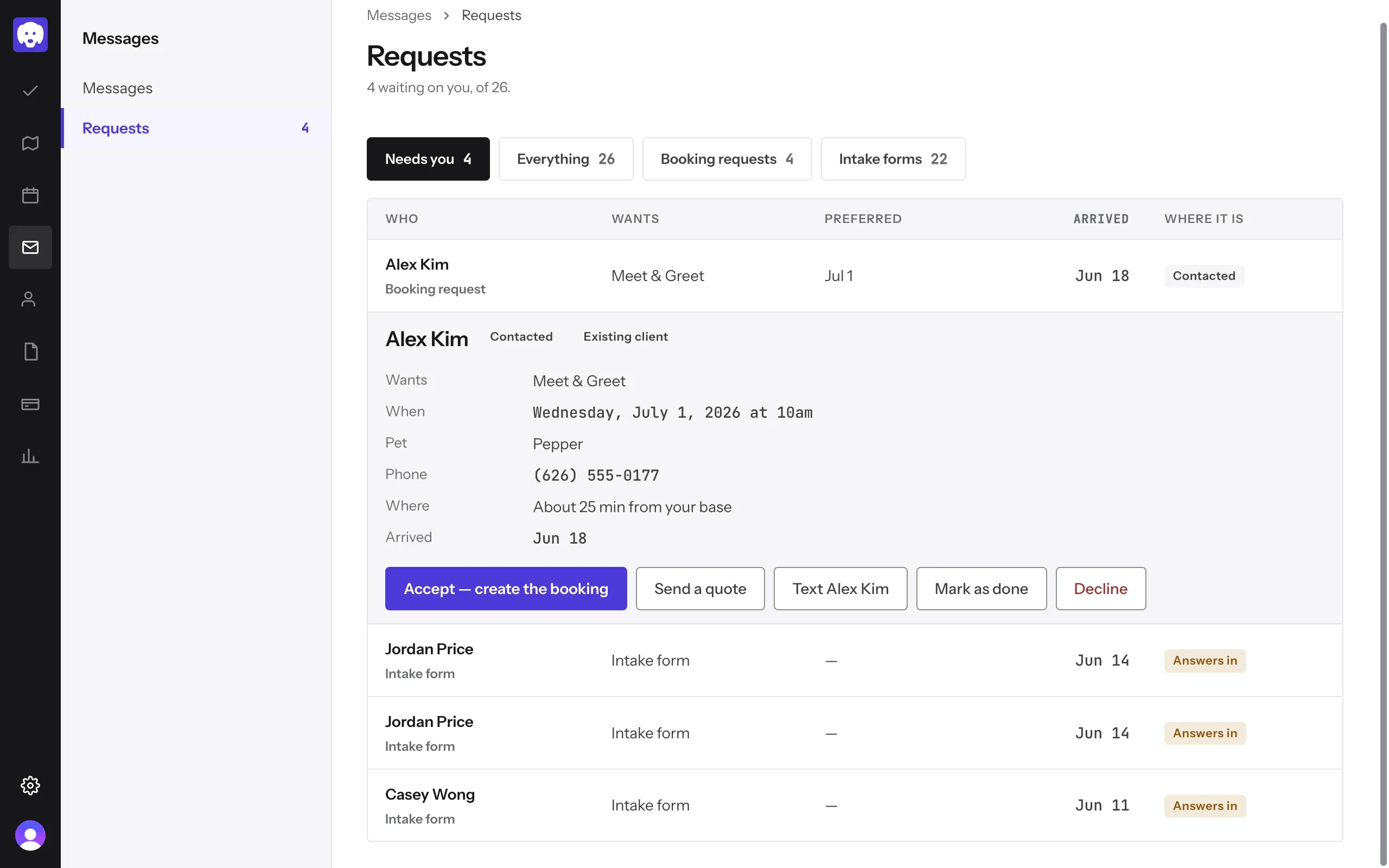Switch to the Booking requests tab

727,159
